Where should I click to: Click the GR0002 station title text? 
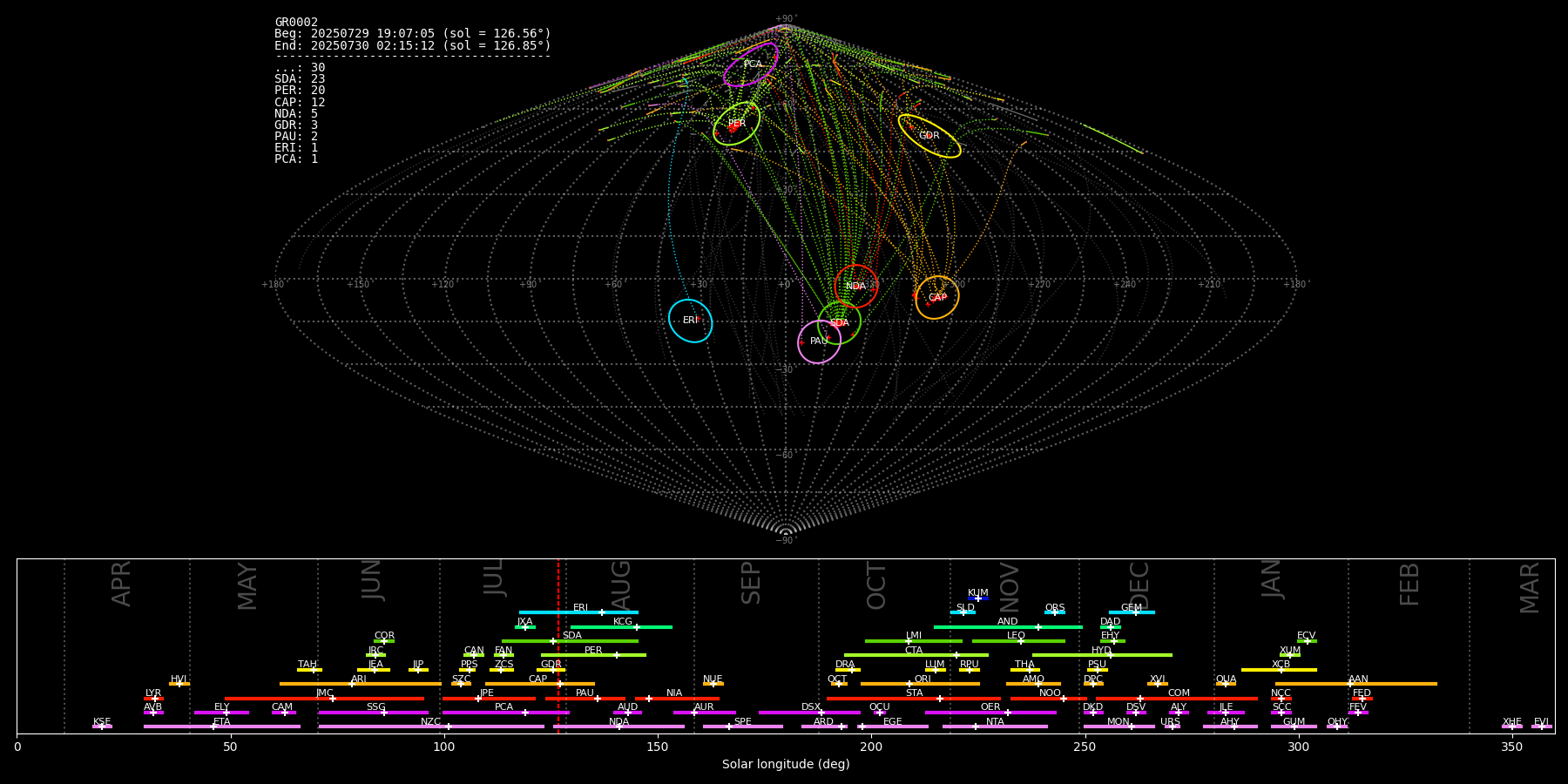[x=296, y=23]
